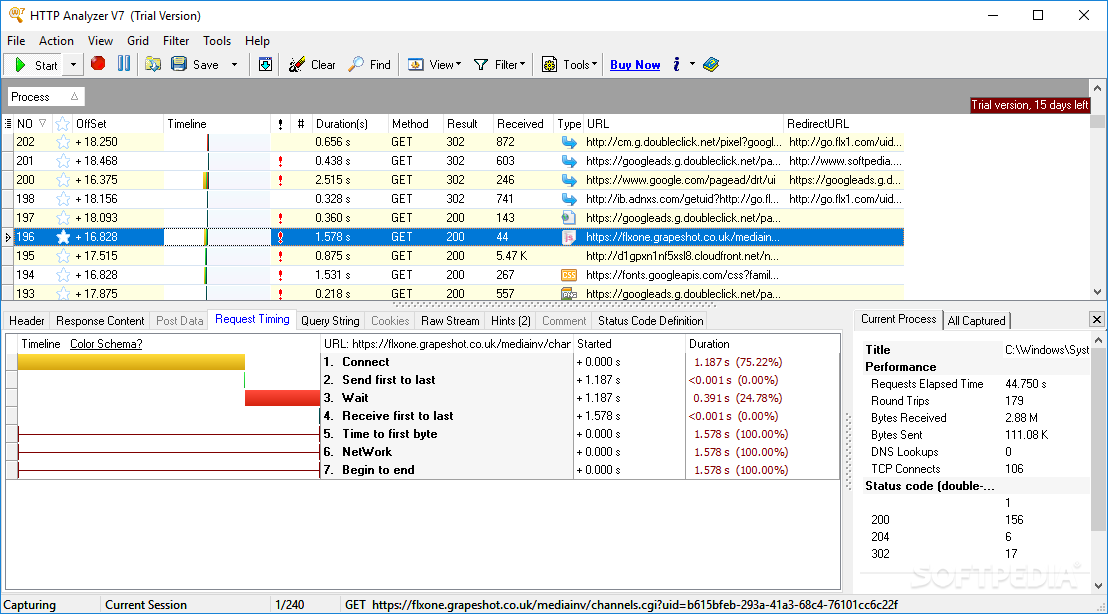Open the Start button dropdown arrow
The width and height of the screenshot is (1108, 614).
pyautogui.click(x=73, y=65)
